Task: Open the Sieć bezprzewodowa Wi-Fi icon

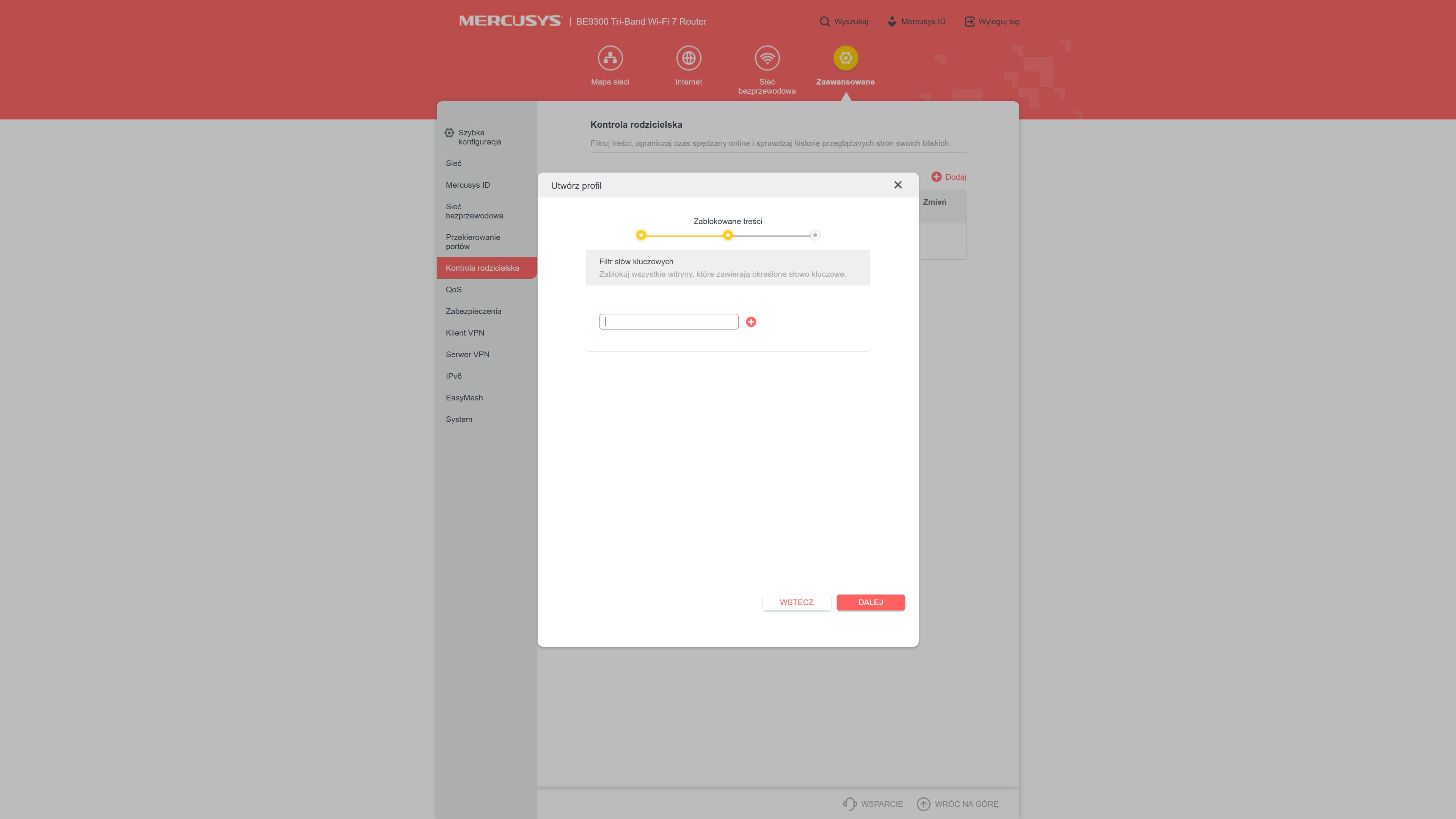Action: click(767, 58)
